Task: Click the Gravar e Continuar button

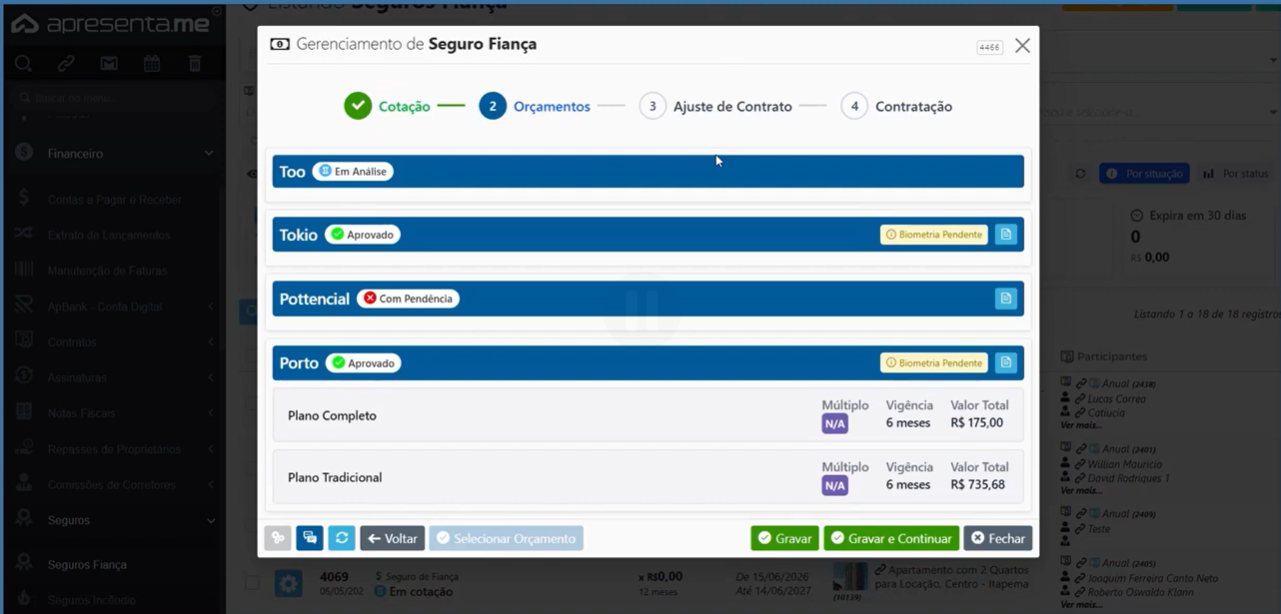Action: coord(891,538)
